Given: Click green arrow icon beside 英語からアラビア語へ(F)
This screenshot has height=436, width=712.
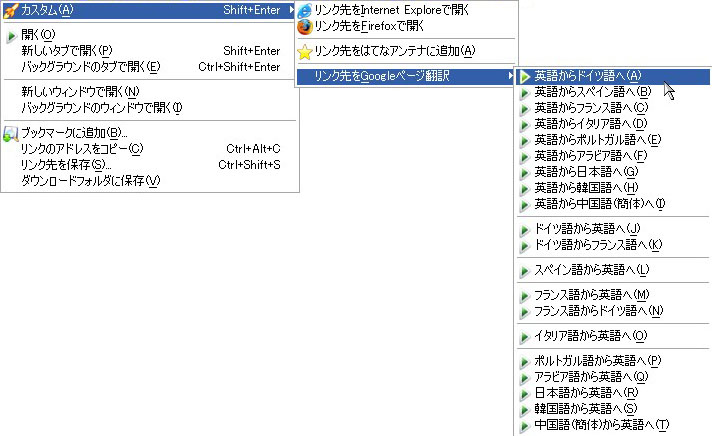Looking at the screenshot, I should 525,157.
